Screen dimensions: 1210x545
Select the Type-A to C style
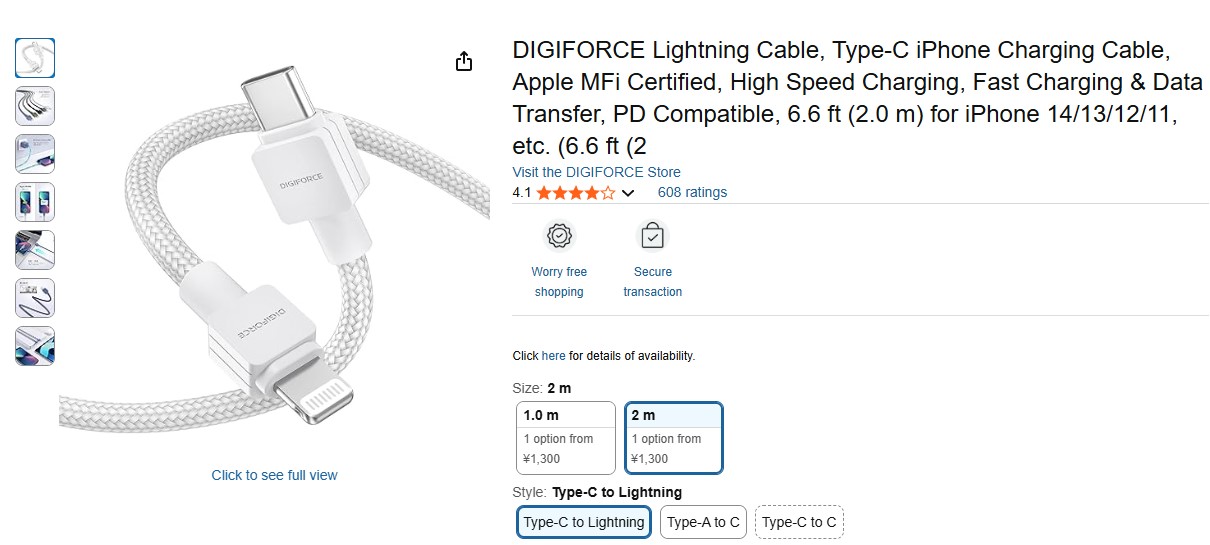click(703, 522)
